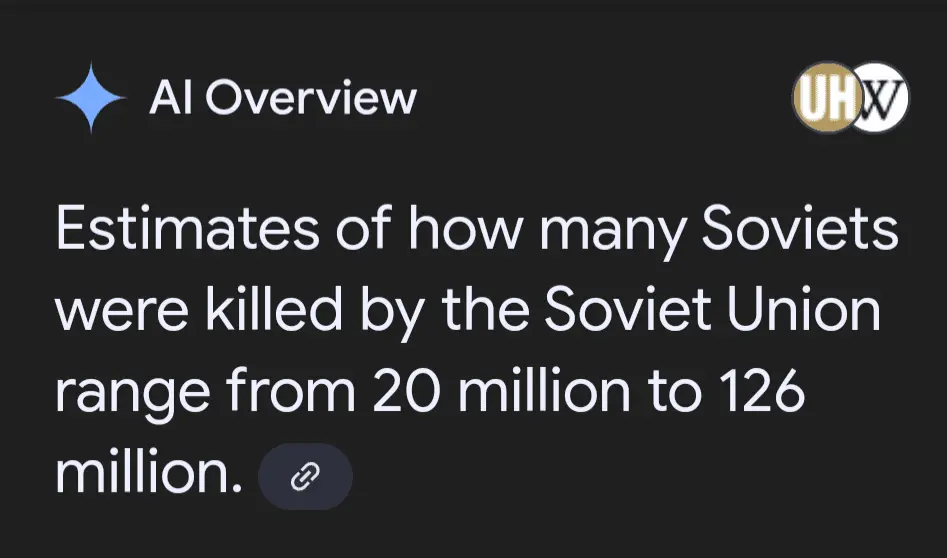Click the blue Gemini sparkle icon
Image resolution: width=947 pixels, height=558 pixels.
tap(91, 98)
